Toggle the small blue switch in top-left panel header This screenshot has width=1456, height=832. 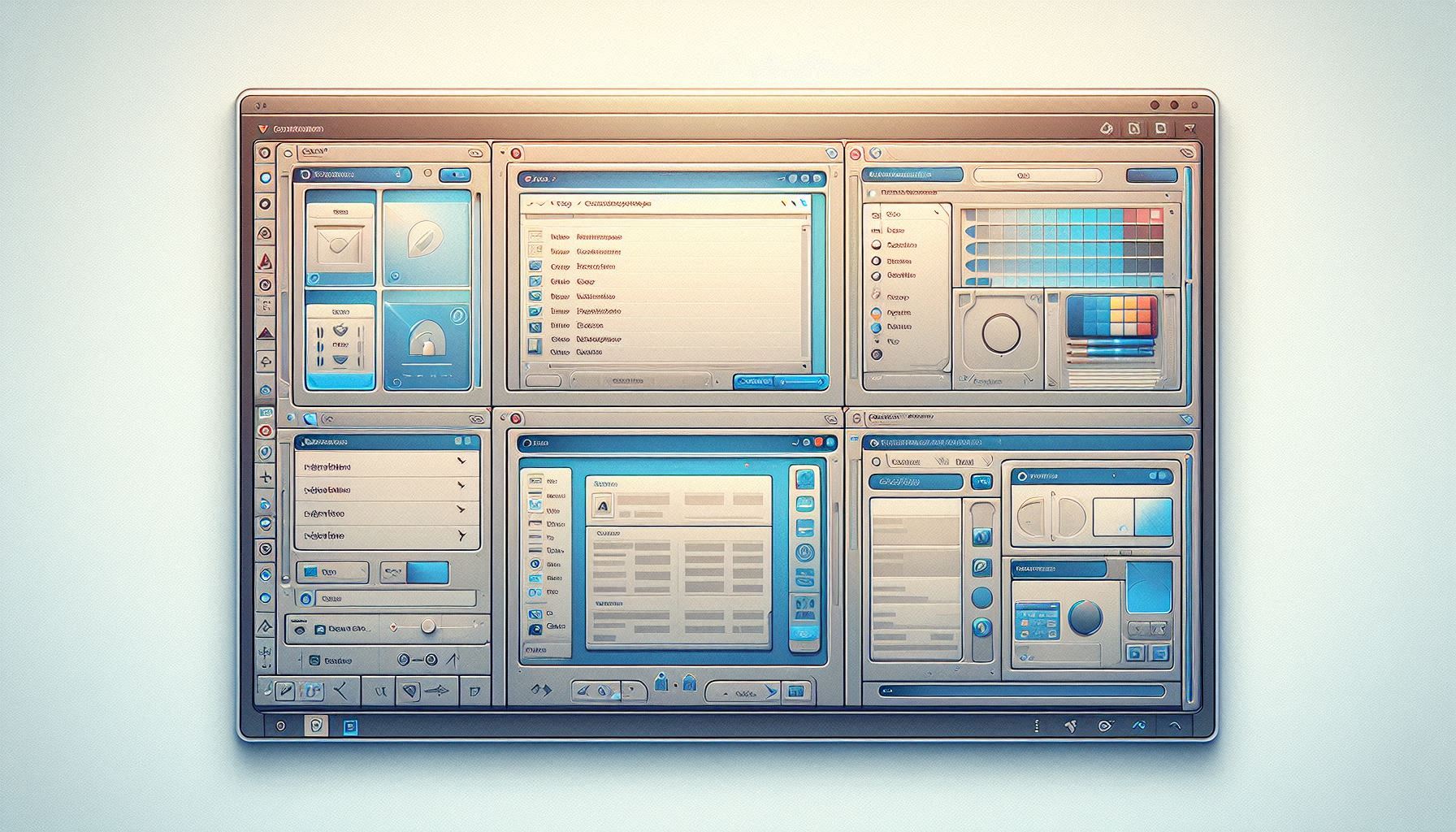point(454,175)
